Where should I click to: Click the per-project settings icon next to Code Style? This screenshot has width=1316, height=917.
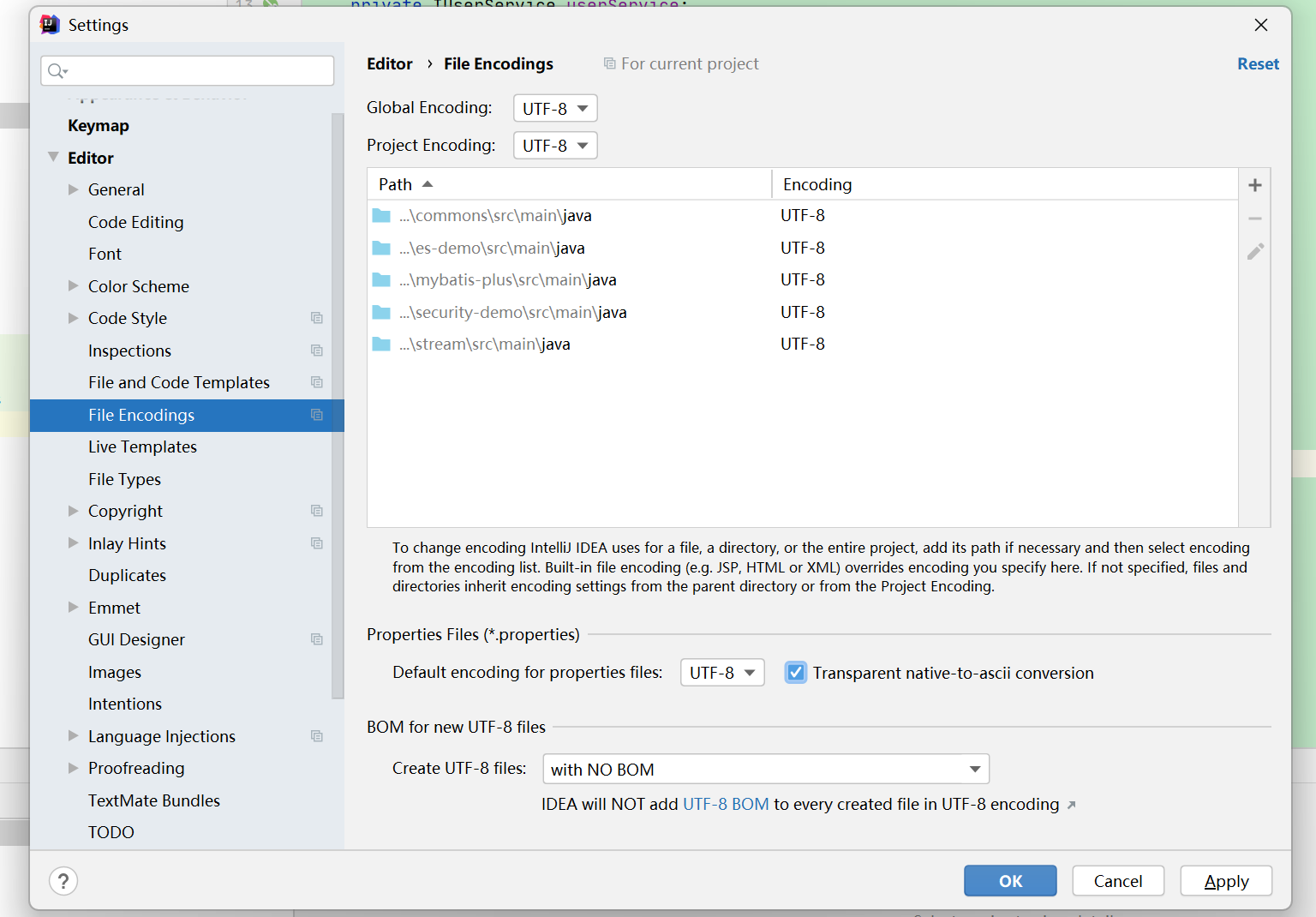pos(317,317)
